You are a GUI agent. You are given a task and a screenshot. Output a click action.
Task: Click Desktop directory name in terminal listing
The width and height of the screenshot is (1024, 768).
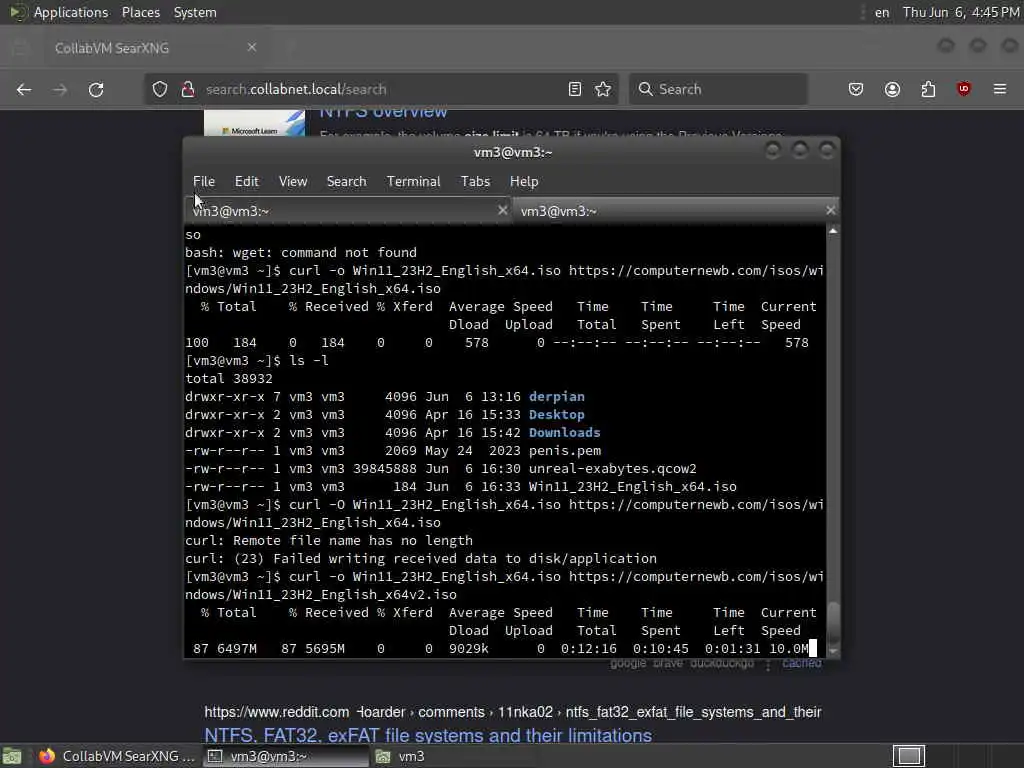pyautogui.click(x=556, y=415)
